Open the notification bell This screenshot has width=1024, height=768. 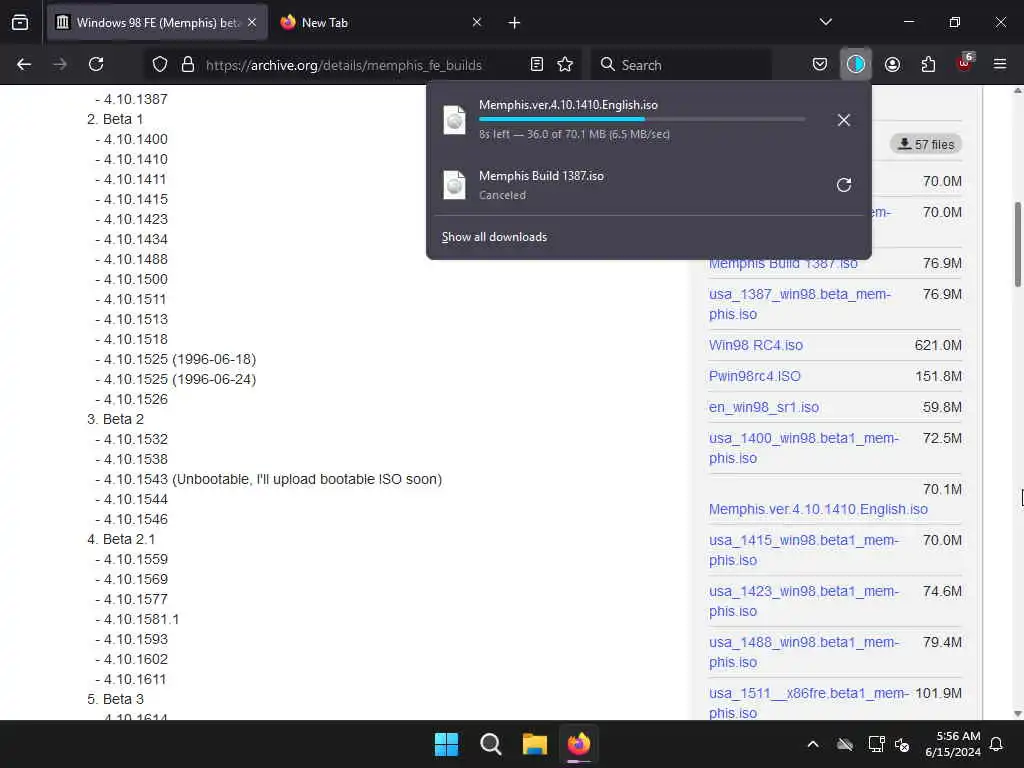tap(997, 744)
